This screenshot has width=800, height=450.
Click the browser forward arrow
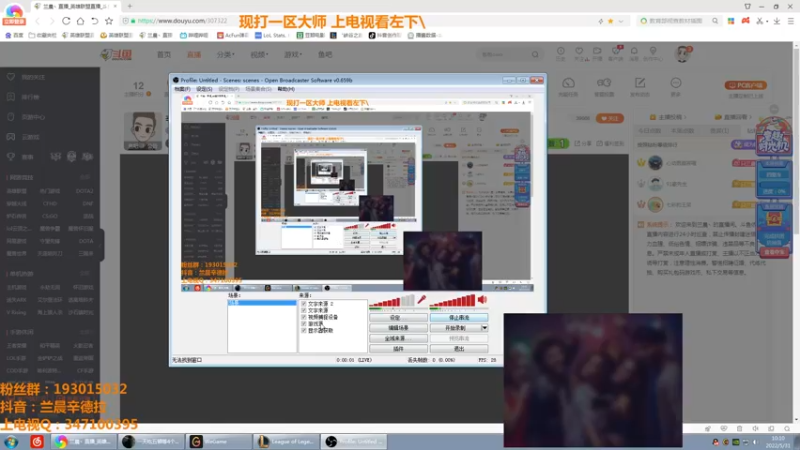(x=51, y=21)
